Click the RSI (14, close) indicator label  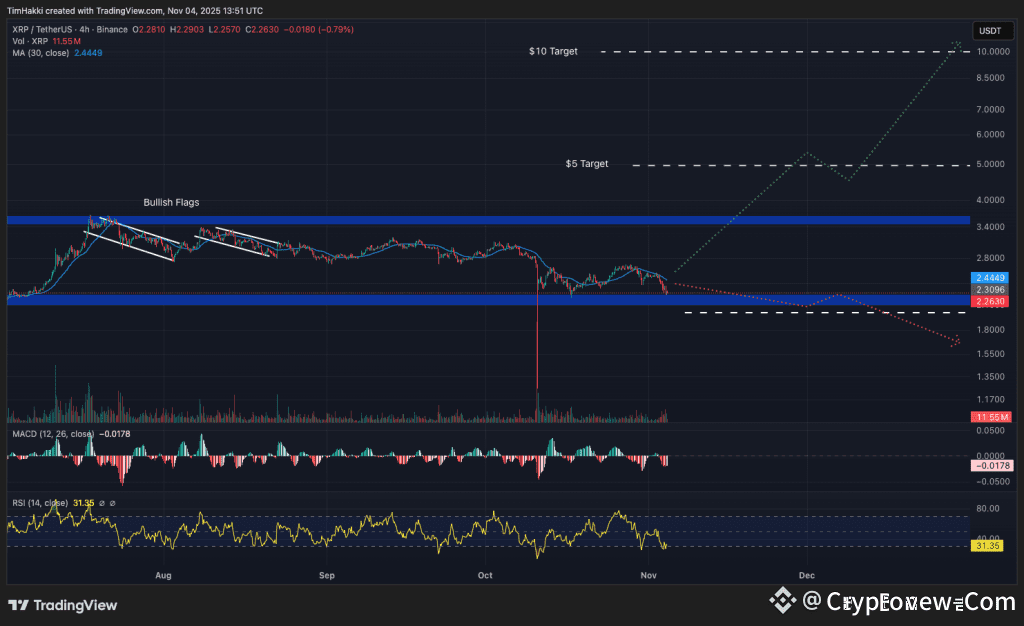click(x=40, y=503)
